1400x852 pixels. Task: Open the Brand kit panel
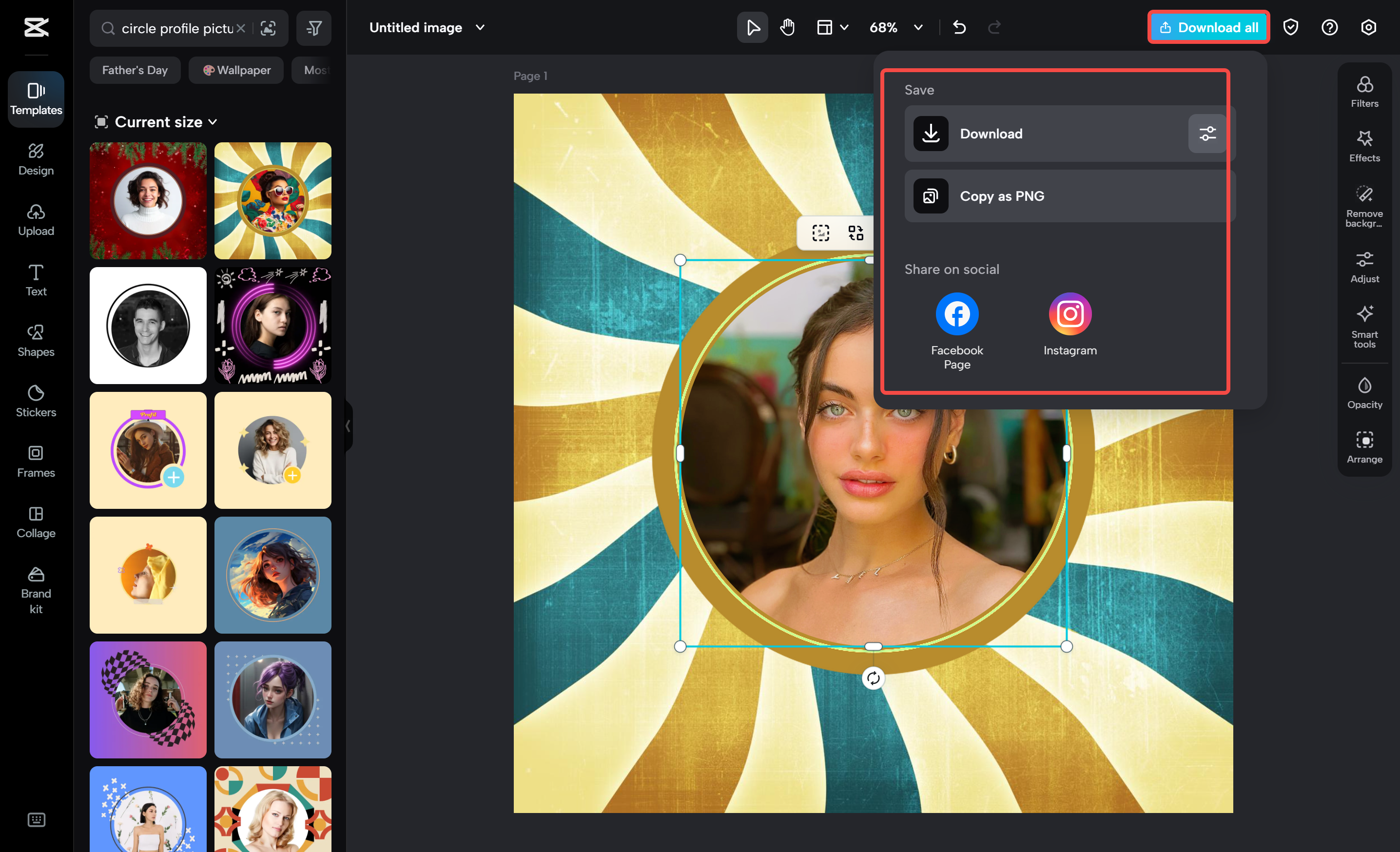tap(36, 591)
